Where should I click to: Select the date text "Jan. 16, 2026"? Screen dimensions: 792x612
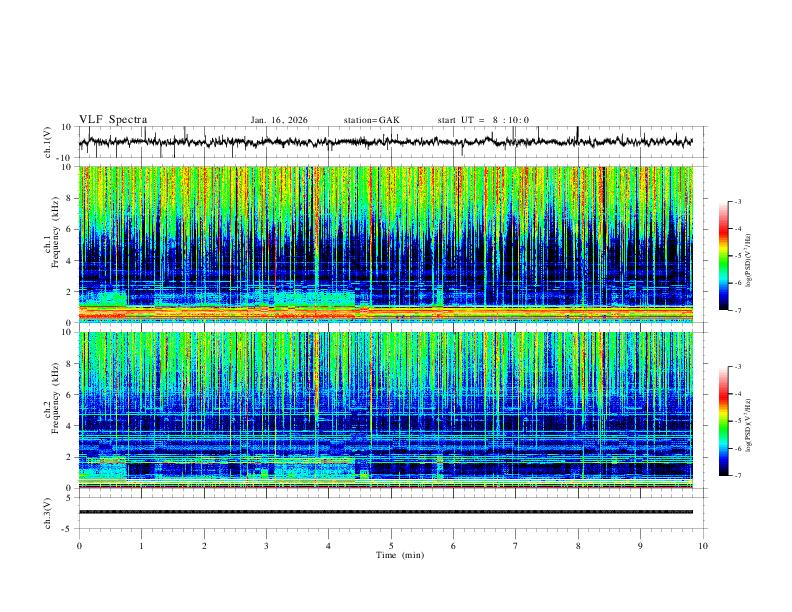tap(279, 120)
